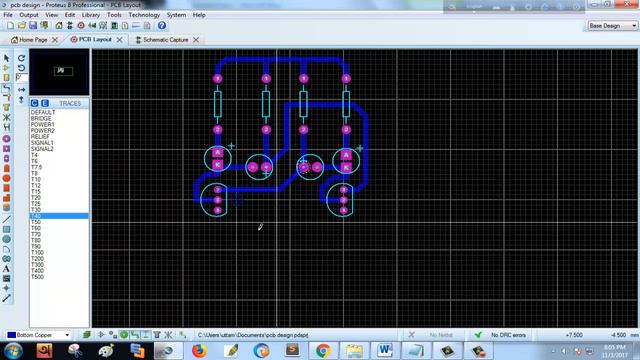The image size is (640, 360).
Task: Open the Output menu
Action: 29,15
